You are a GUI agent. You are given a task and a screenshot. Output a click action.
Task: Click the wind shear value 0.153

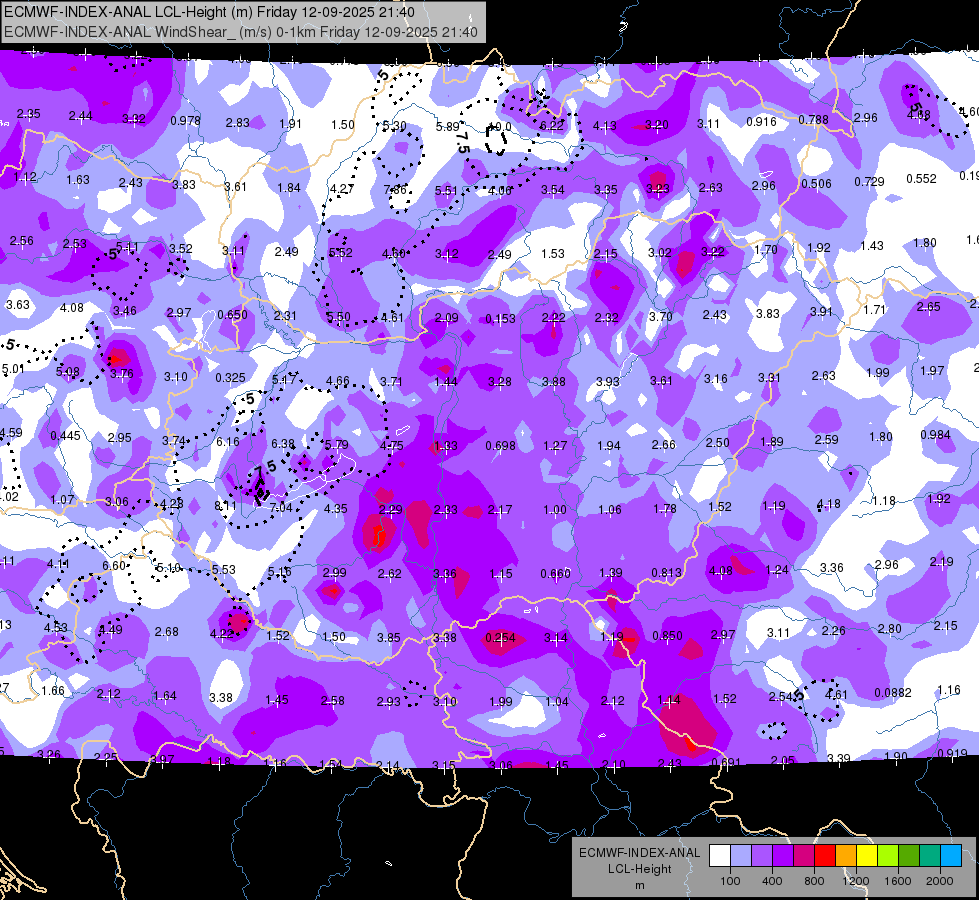click(x=500, y=319)
